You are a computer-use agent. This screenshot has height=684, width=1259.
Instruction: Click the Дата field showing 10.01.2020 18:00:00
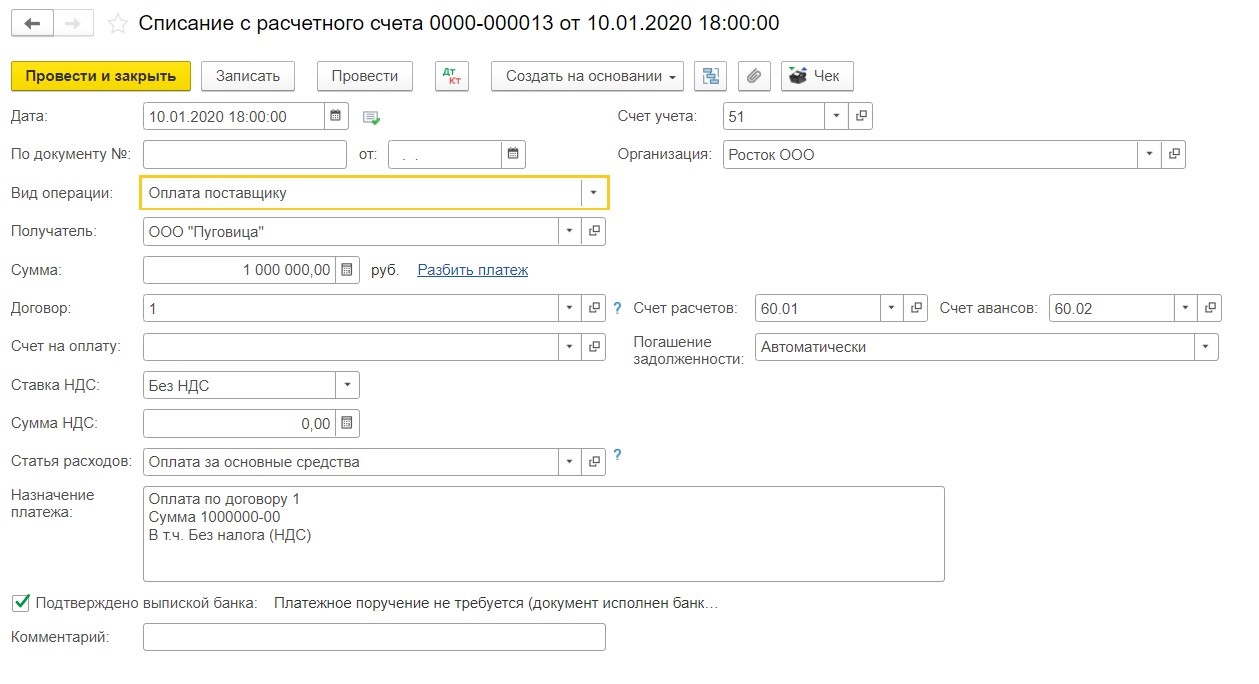(235, 116)
